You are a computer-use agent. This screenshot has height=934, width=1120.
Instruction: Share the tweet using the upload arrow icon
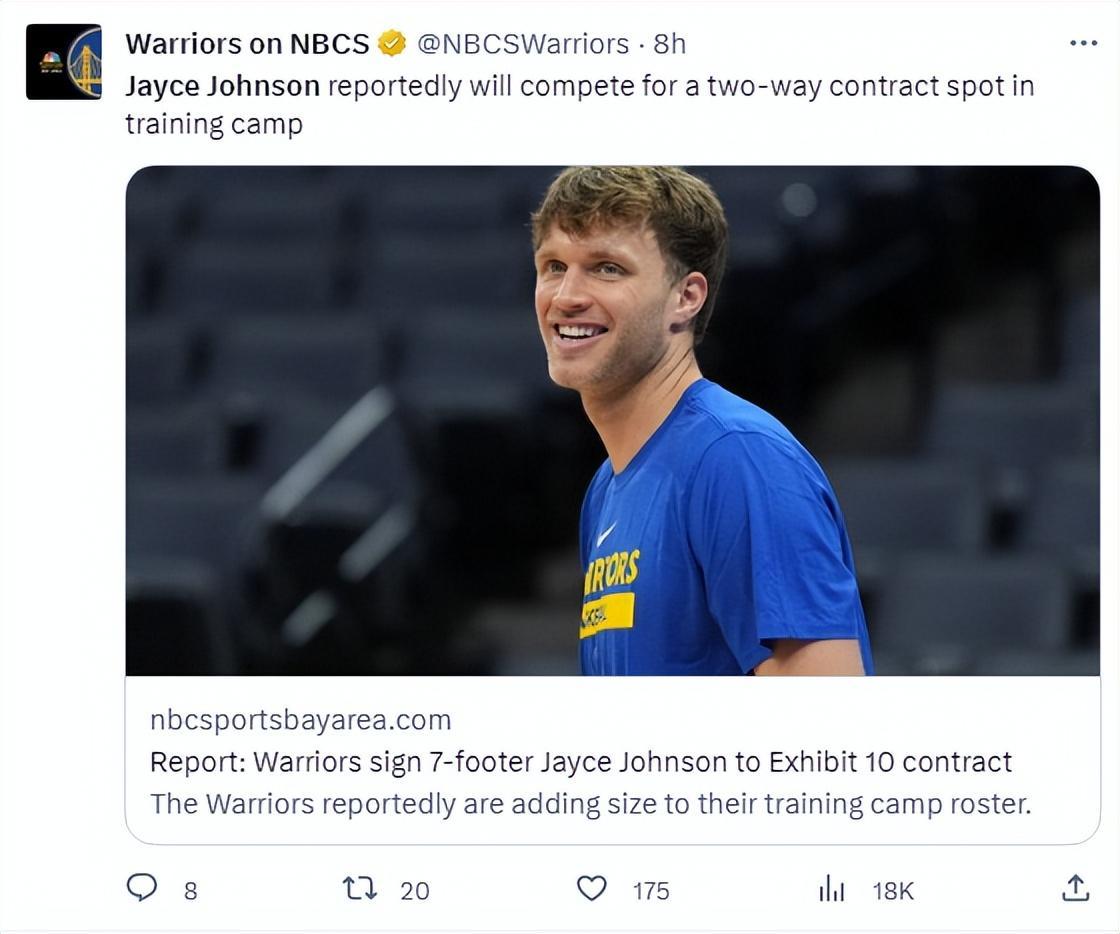(x=1075, y=888)
